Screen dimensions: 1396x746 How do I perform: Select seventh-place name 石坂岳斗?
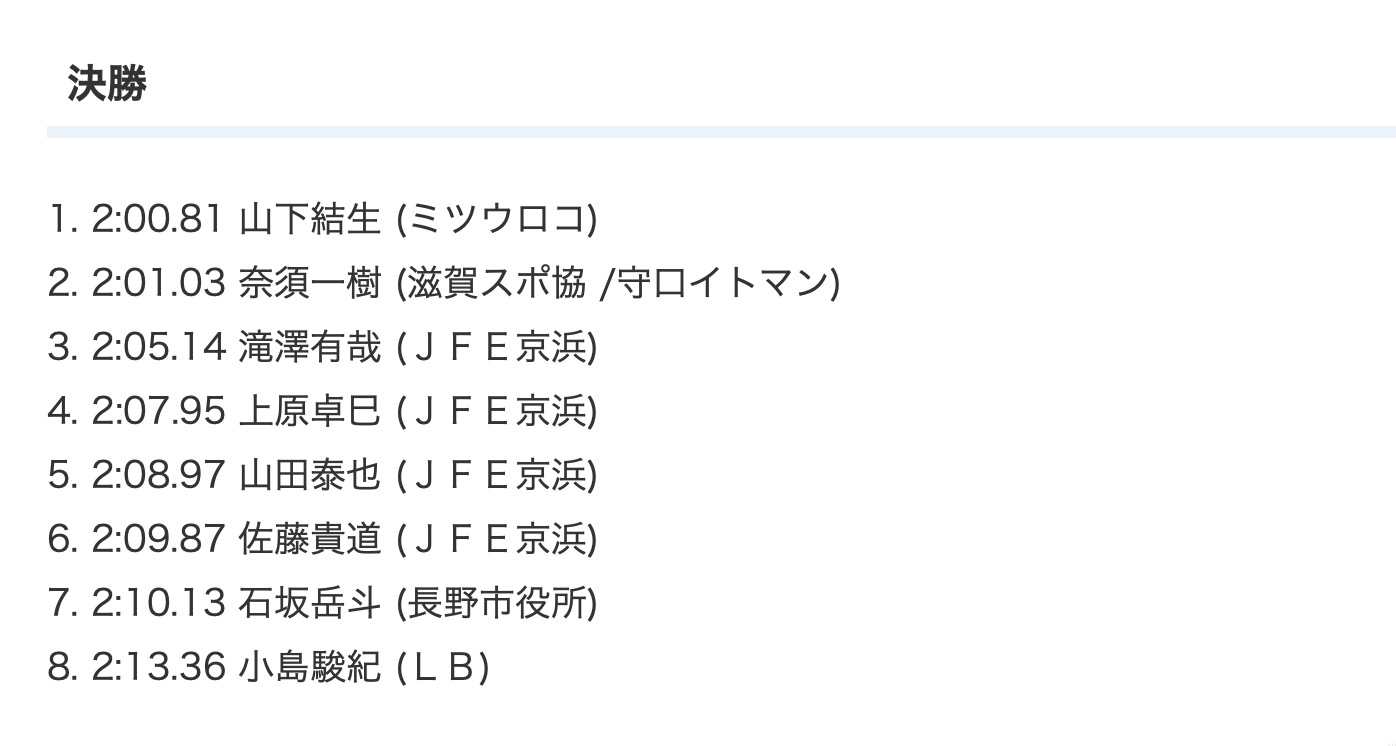pyautogui.click(x=310, y=604)
